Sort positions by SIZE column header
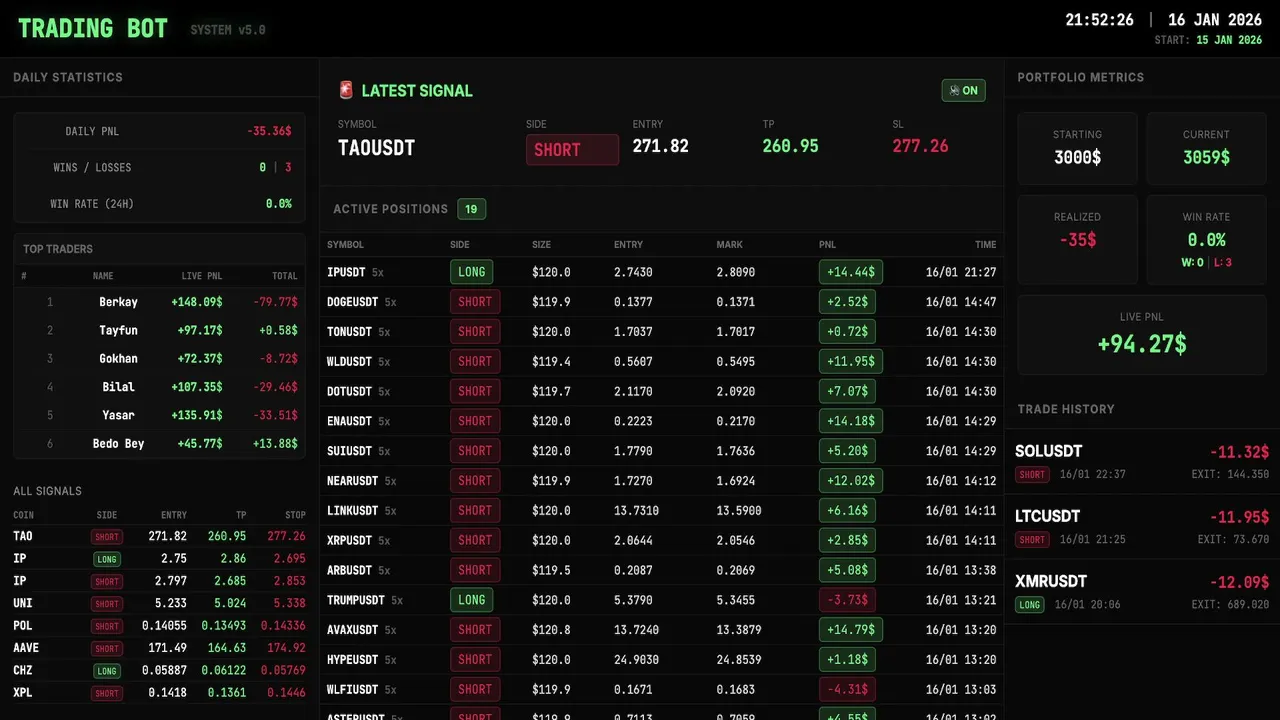The height and width of the screenshot is (720, 1280). [x=541, y=245]
